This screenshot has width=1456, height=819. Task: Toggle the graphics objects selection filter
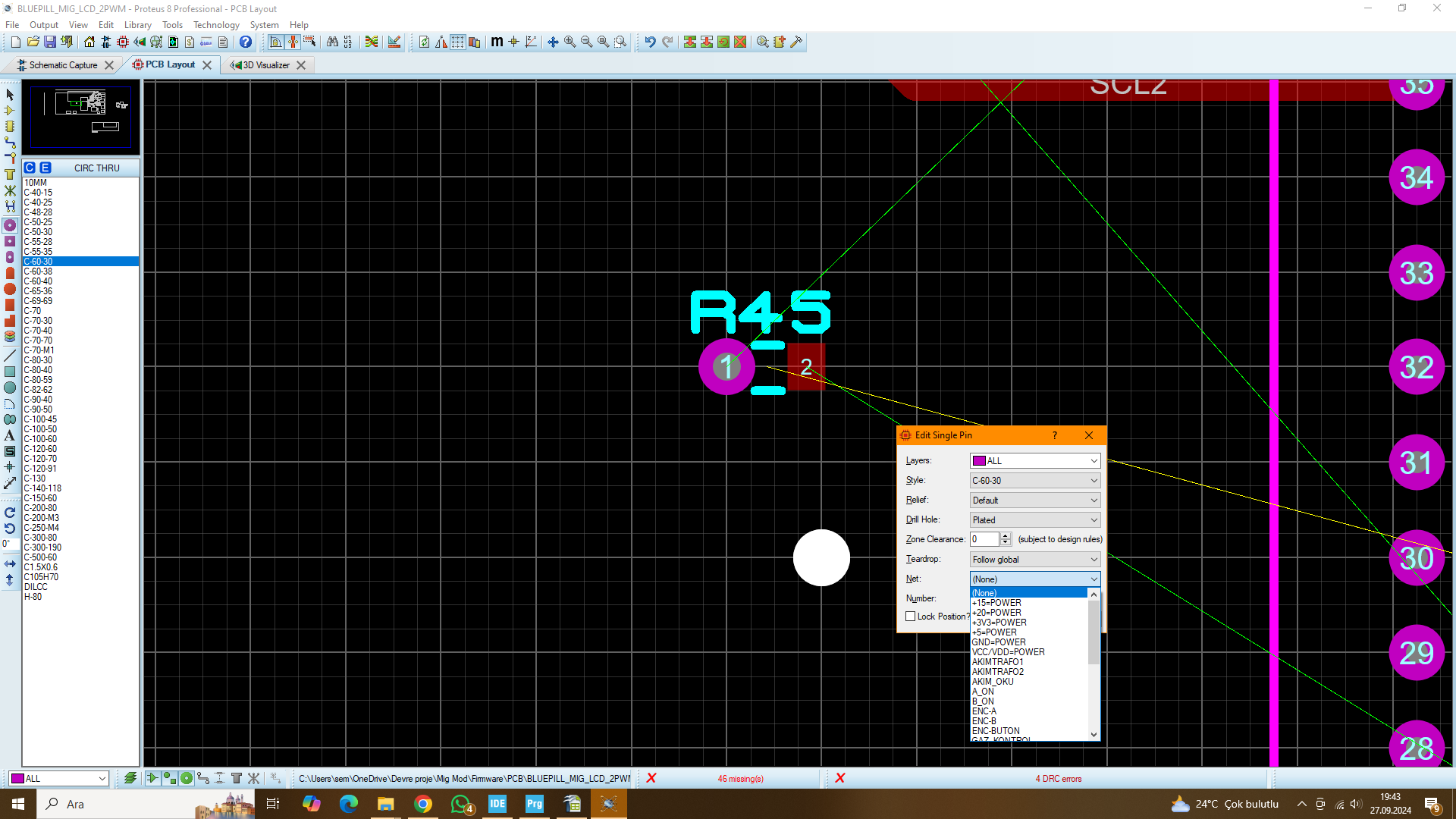point(169,778)
